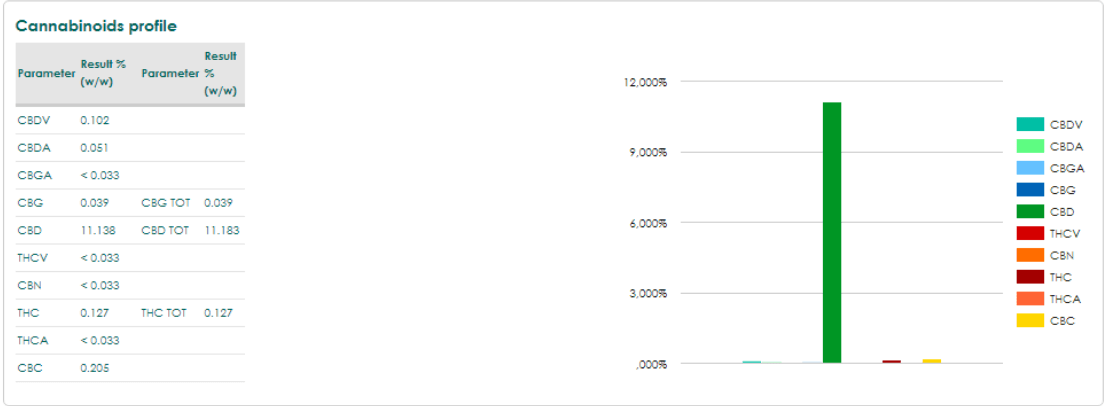
Task: Click the CBG blue legend swatch
Action: pos(1030,190)
